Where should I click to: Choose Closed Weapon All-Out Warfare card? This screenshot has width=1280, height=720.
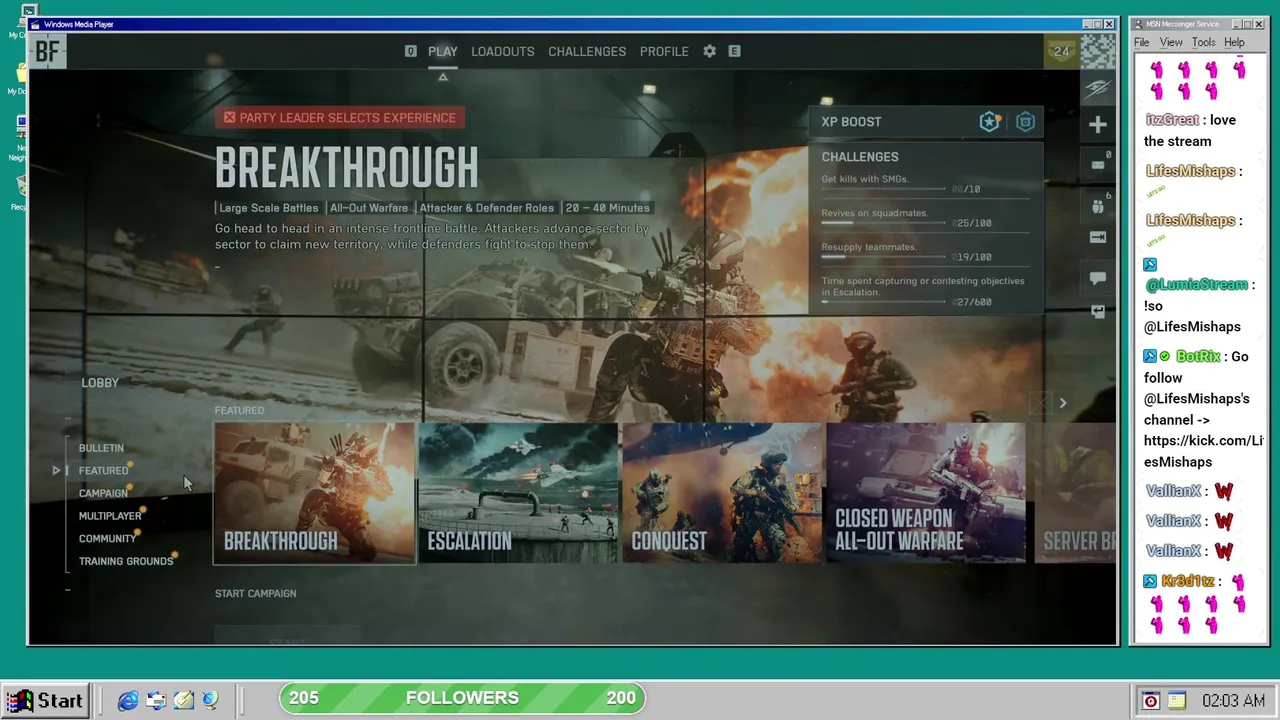tap(926, 493)
